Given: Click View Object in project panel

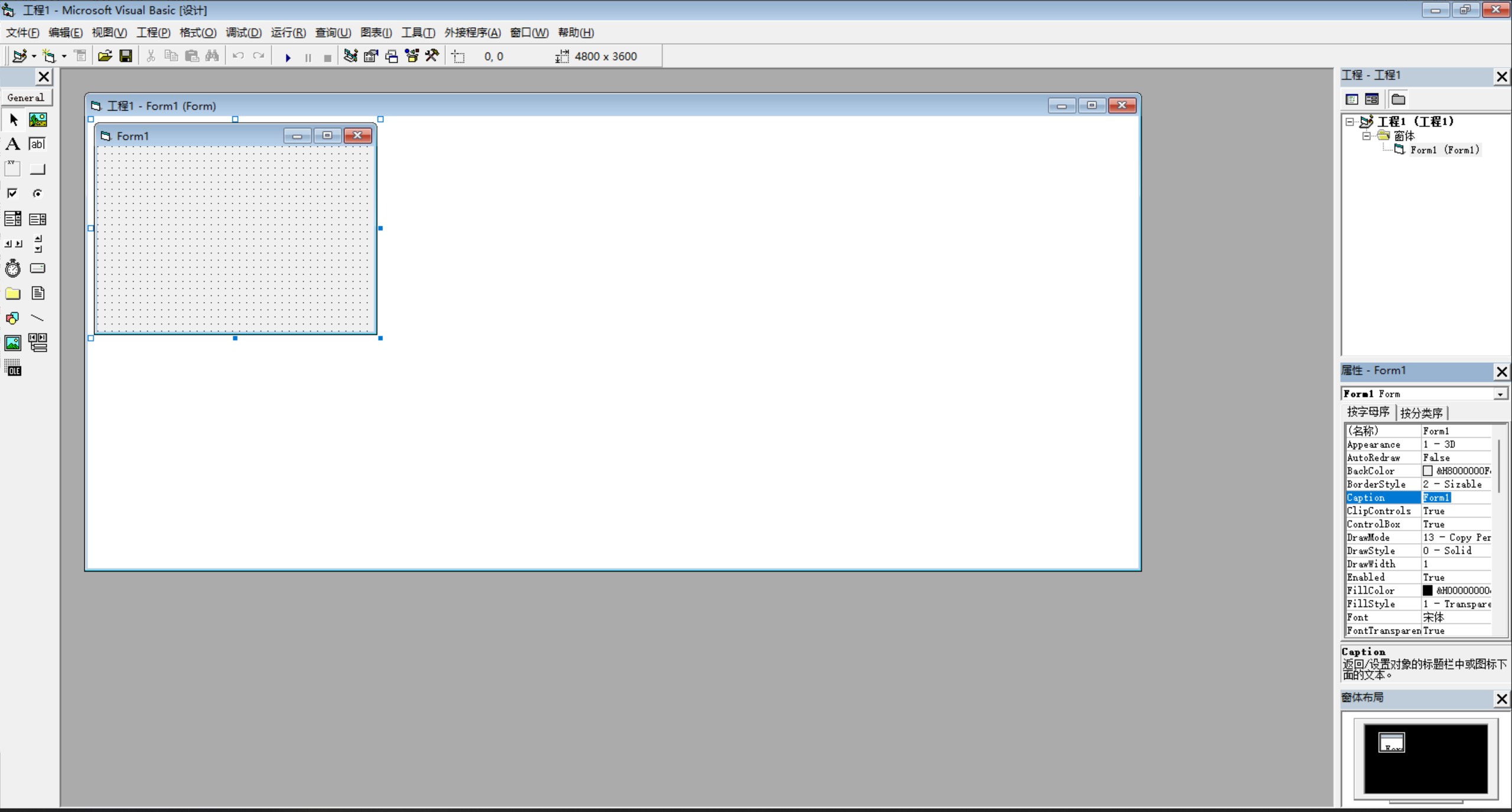Looking at the screenshot, I should [x=1372, y=99].
